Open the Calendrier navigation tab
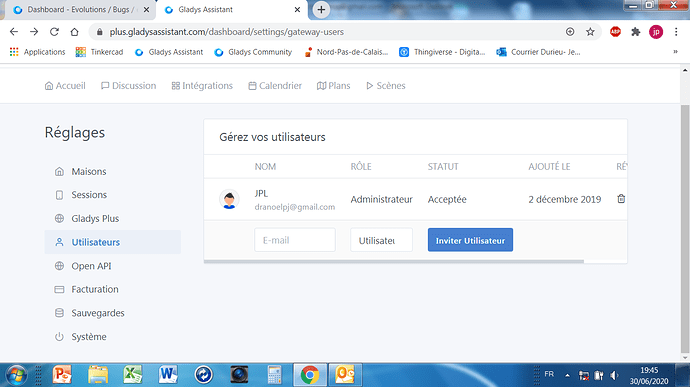 coord(275,86)
